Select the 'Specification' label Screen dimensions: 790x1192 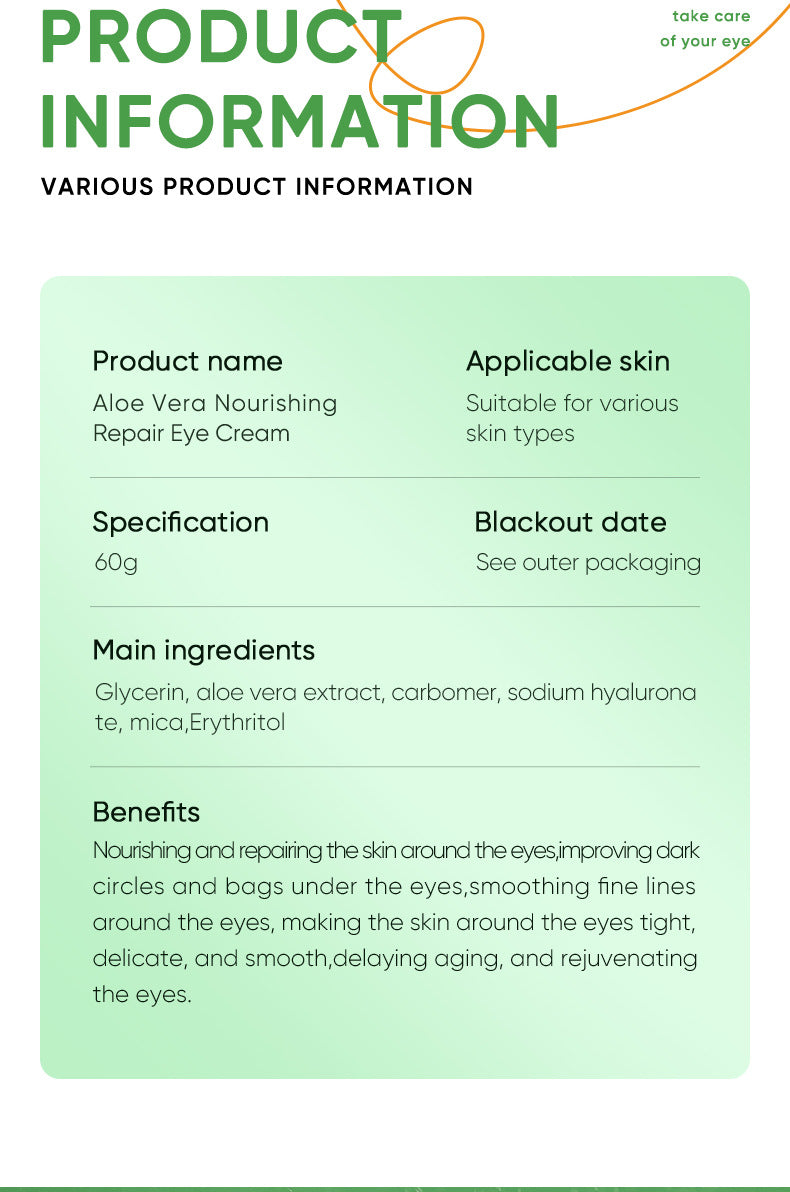[180, 522]
